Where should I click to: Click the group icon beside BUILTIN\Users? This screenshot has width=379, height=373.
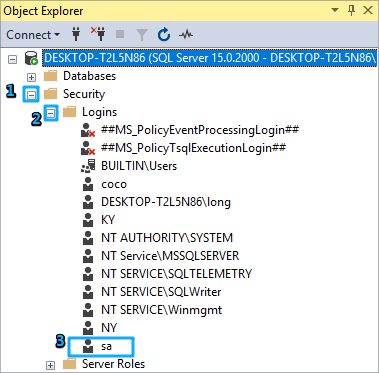[x=88, y=166]
